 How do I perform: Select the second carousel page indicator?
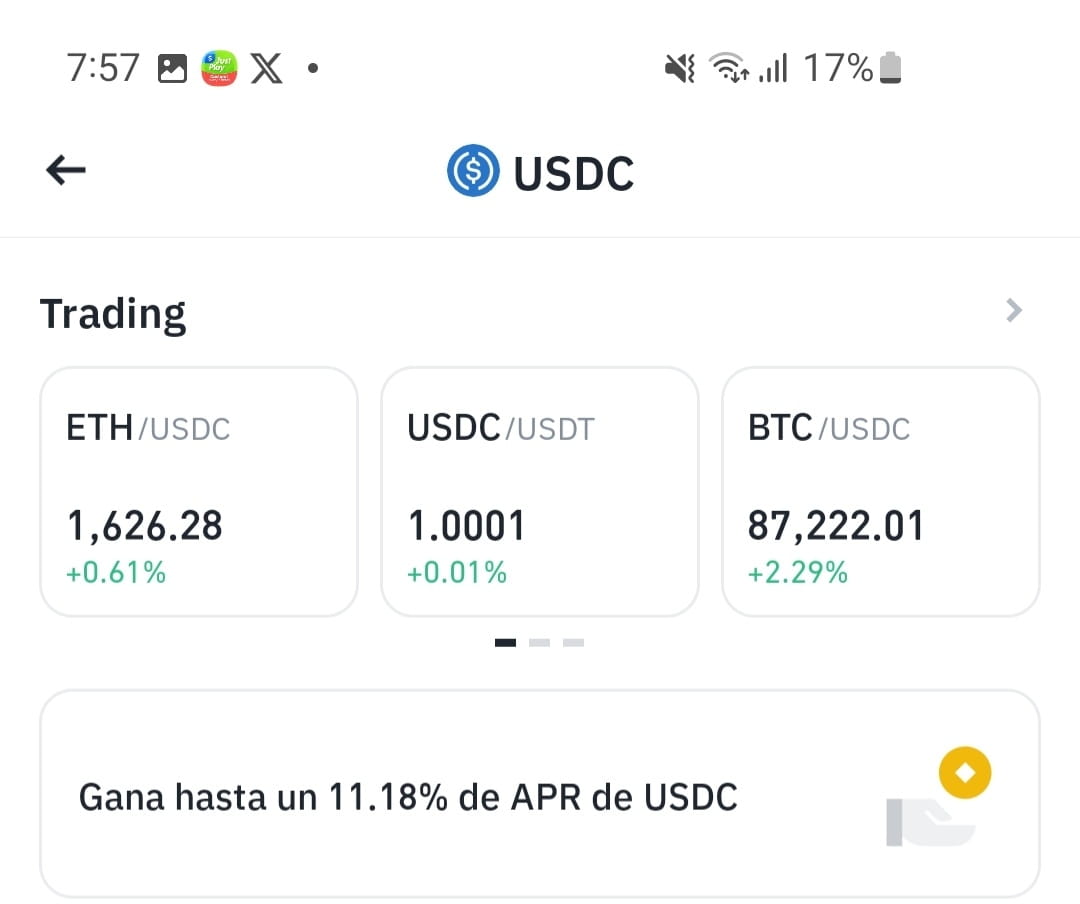539,643
